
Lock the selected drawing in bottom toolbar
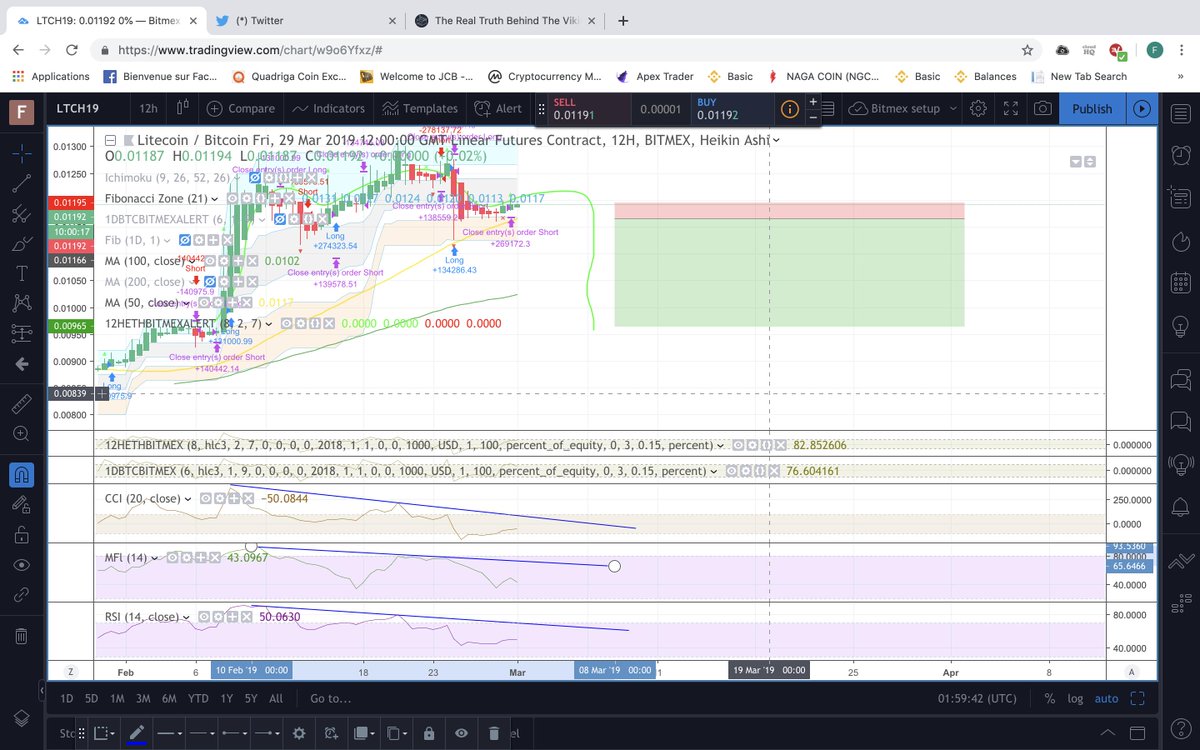click(x=428, y=733)
